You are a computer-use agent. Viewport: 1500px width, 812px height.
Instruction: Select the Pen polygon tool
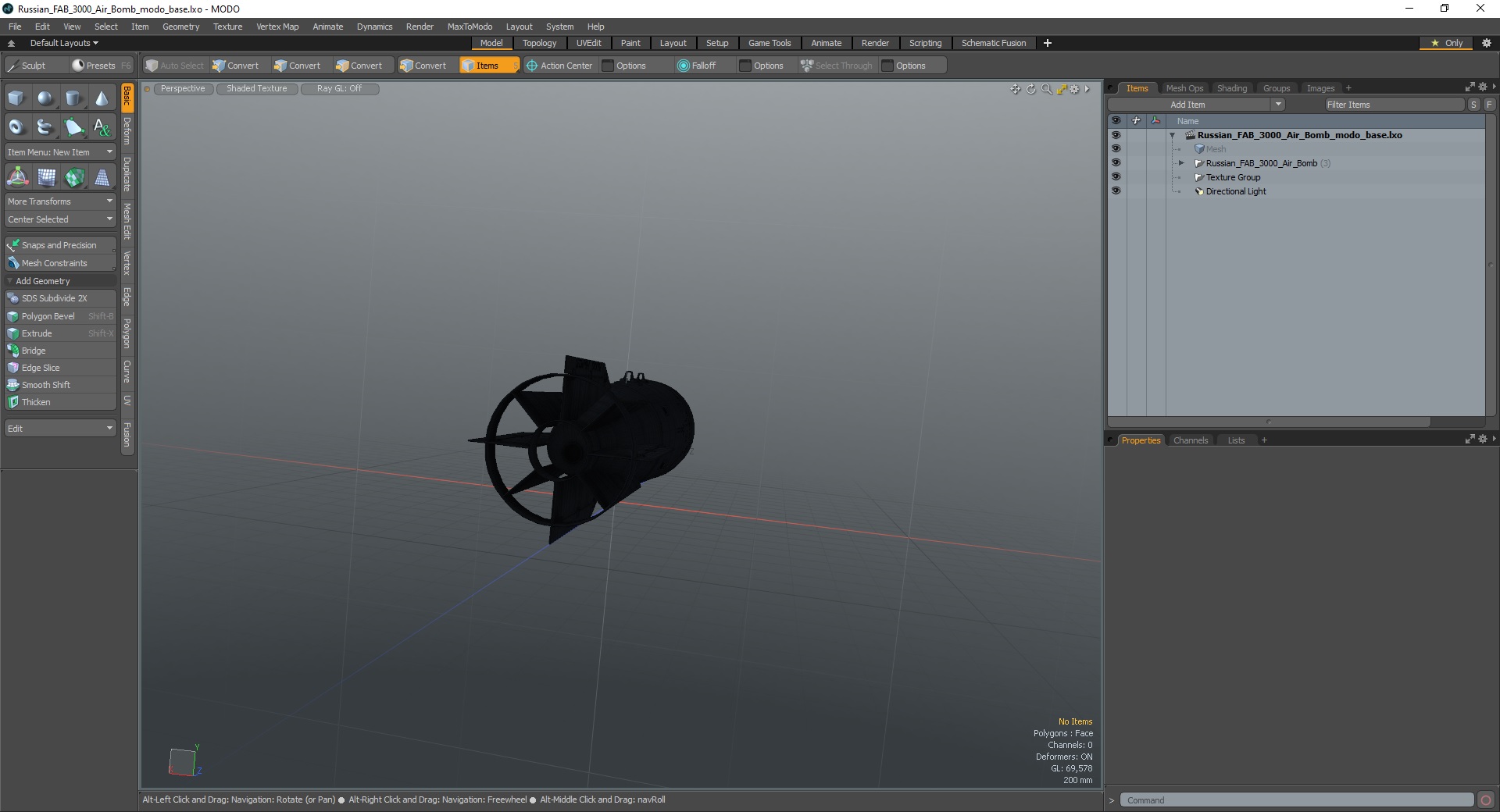pyautogui.click(x=73, y=126)
